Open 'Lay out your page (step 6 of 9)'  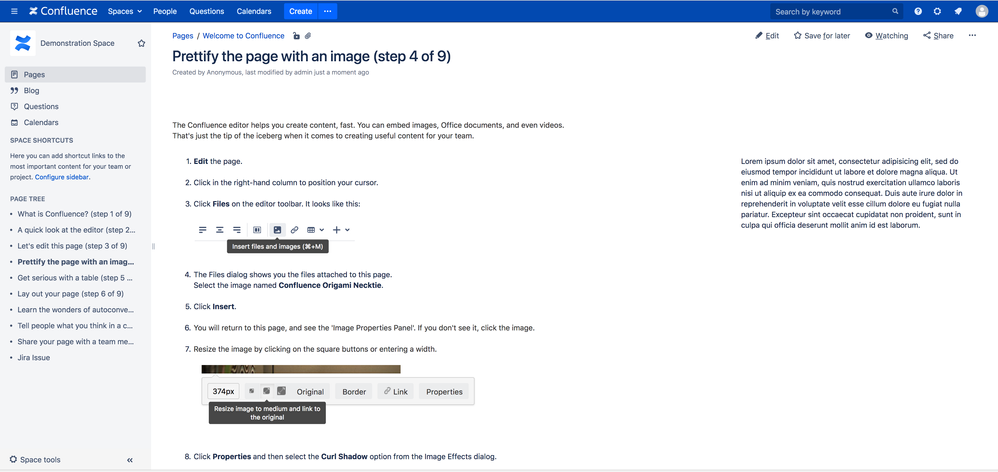pos(71,294)
